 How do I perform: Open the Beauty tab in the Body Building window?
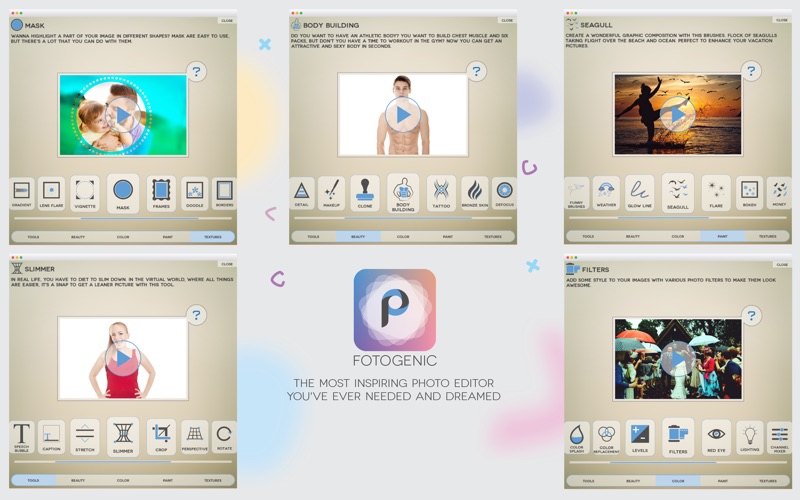coord(358,237)
